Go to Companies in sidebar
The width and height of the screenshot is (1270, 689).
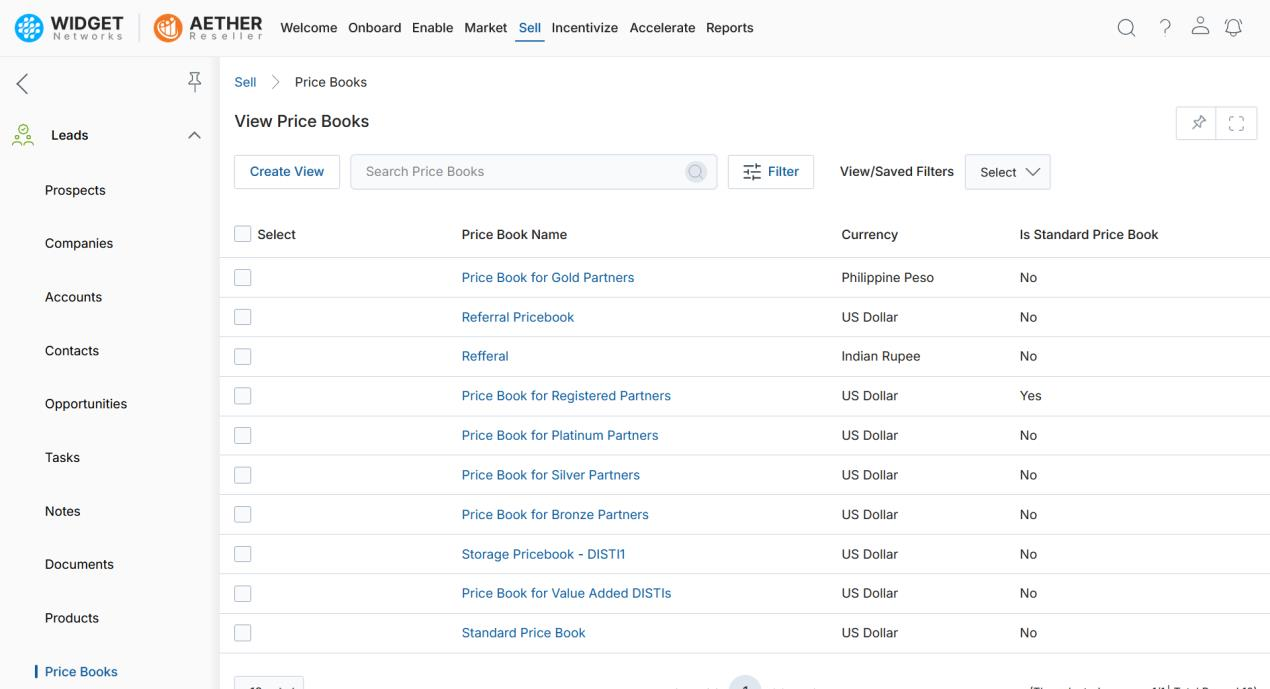(x=79, y=243)
